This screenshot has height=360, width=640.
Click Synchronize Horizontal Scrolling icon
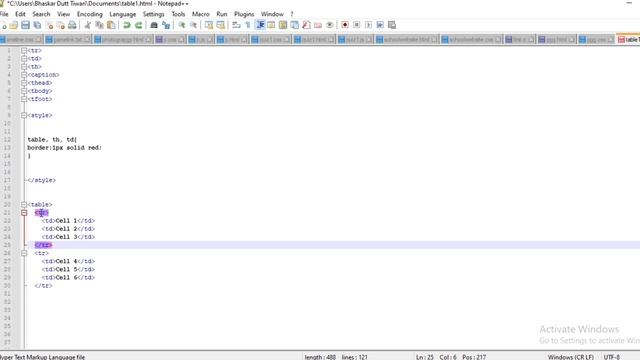(x=221, y=25)
